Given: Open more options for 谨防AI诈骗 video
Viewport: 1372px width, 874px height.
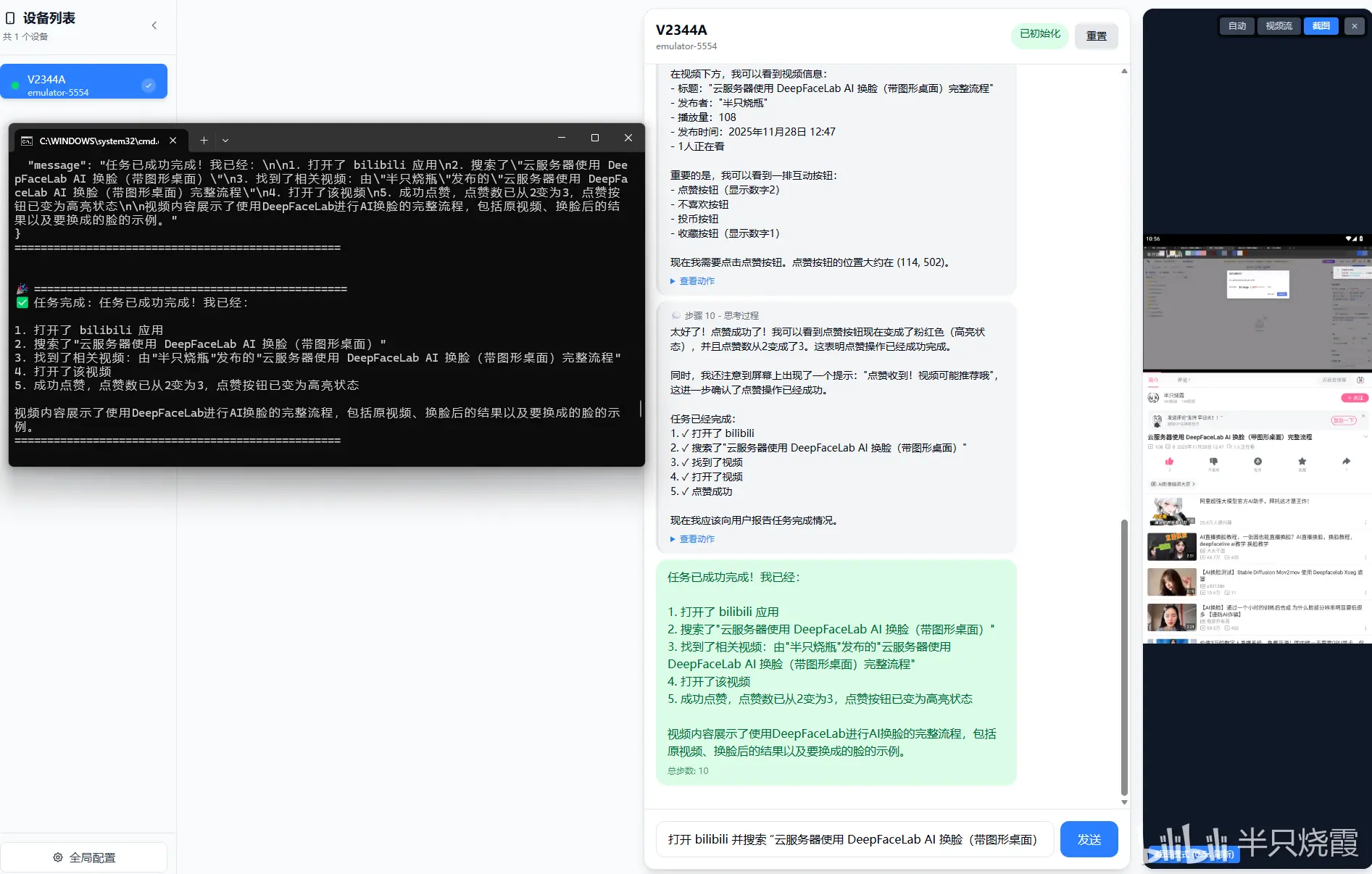Looking at the screenshot, I should pos(1365,628).
